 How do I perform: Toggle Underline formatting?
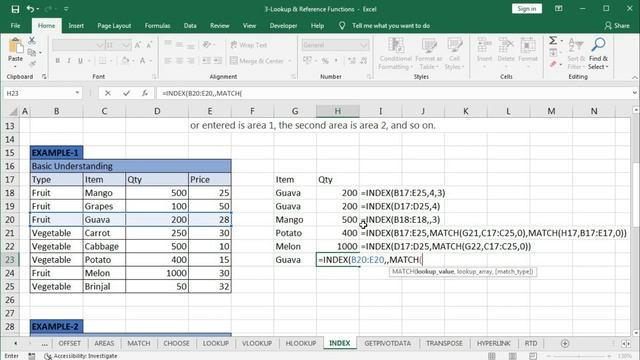tap(80, 61)
